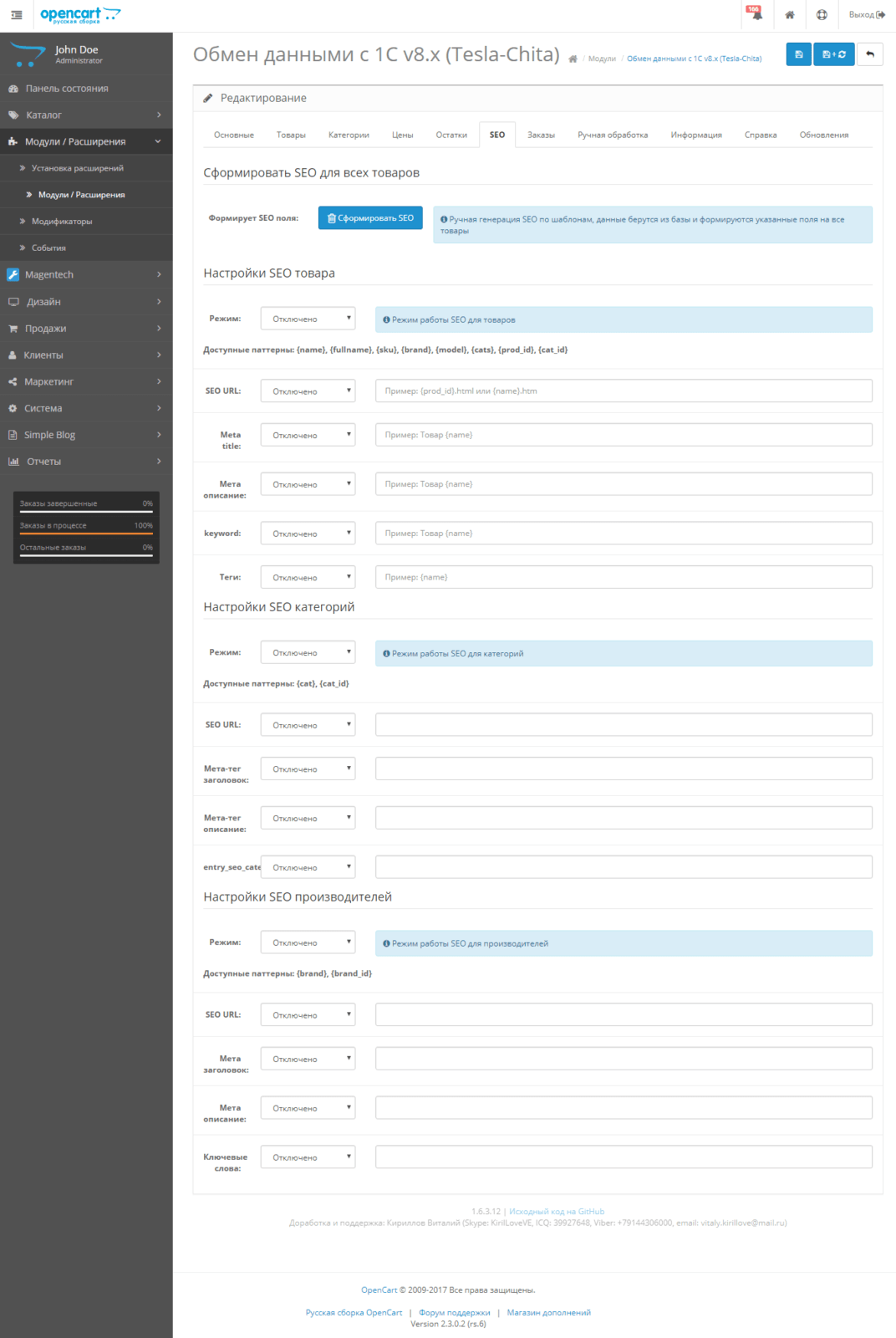This screenshot has width=896, height=1338.
Task: Click the breadcrumb home icon
Action: 573,59
